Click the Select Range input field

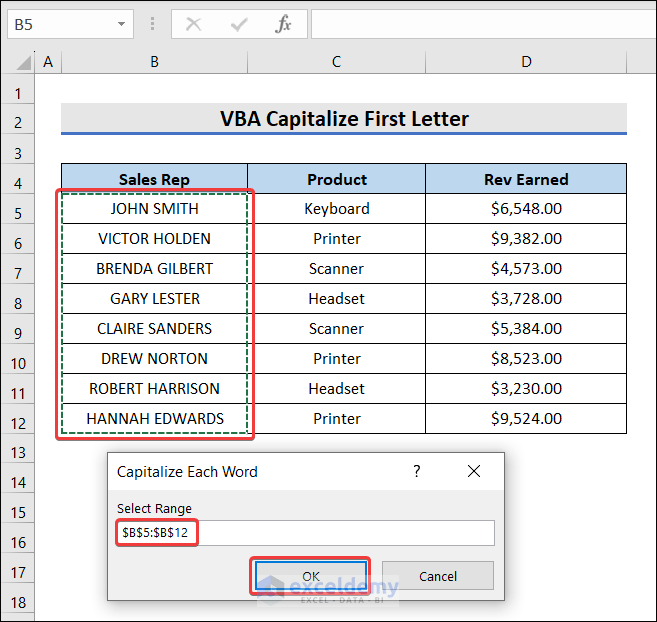tap(305, 533)
